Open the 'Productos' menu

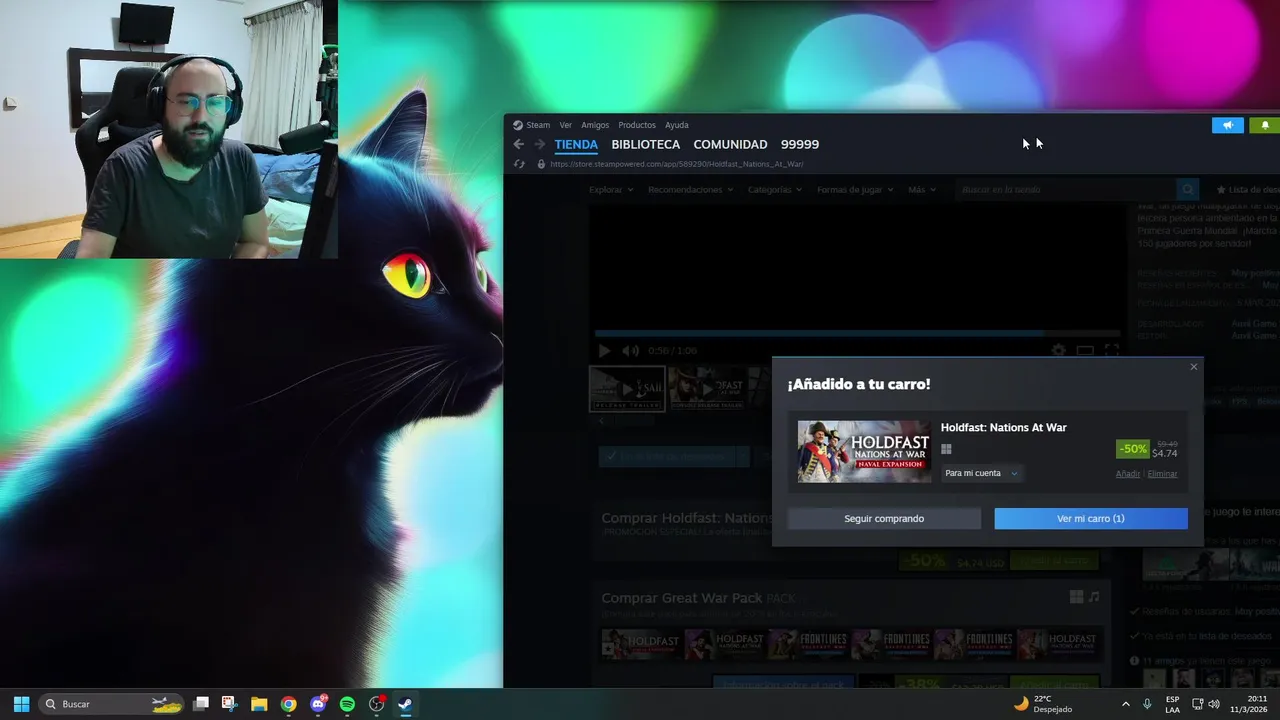[x=637, y=125]
